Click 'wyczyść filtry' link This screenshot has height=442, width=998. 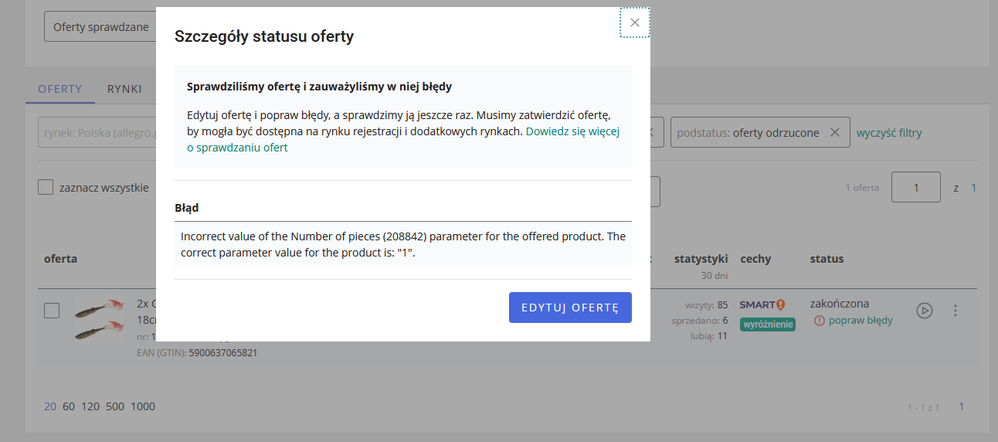[889, 132]
